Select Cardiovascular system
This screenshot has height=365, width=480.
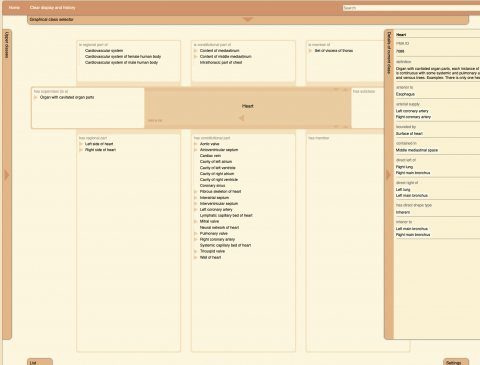(104, 51)
